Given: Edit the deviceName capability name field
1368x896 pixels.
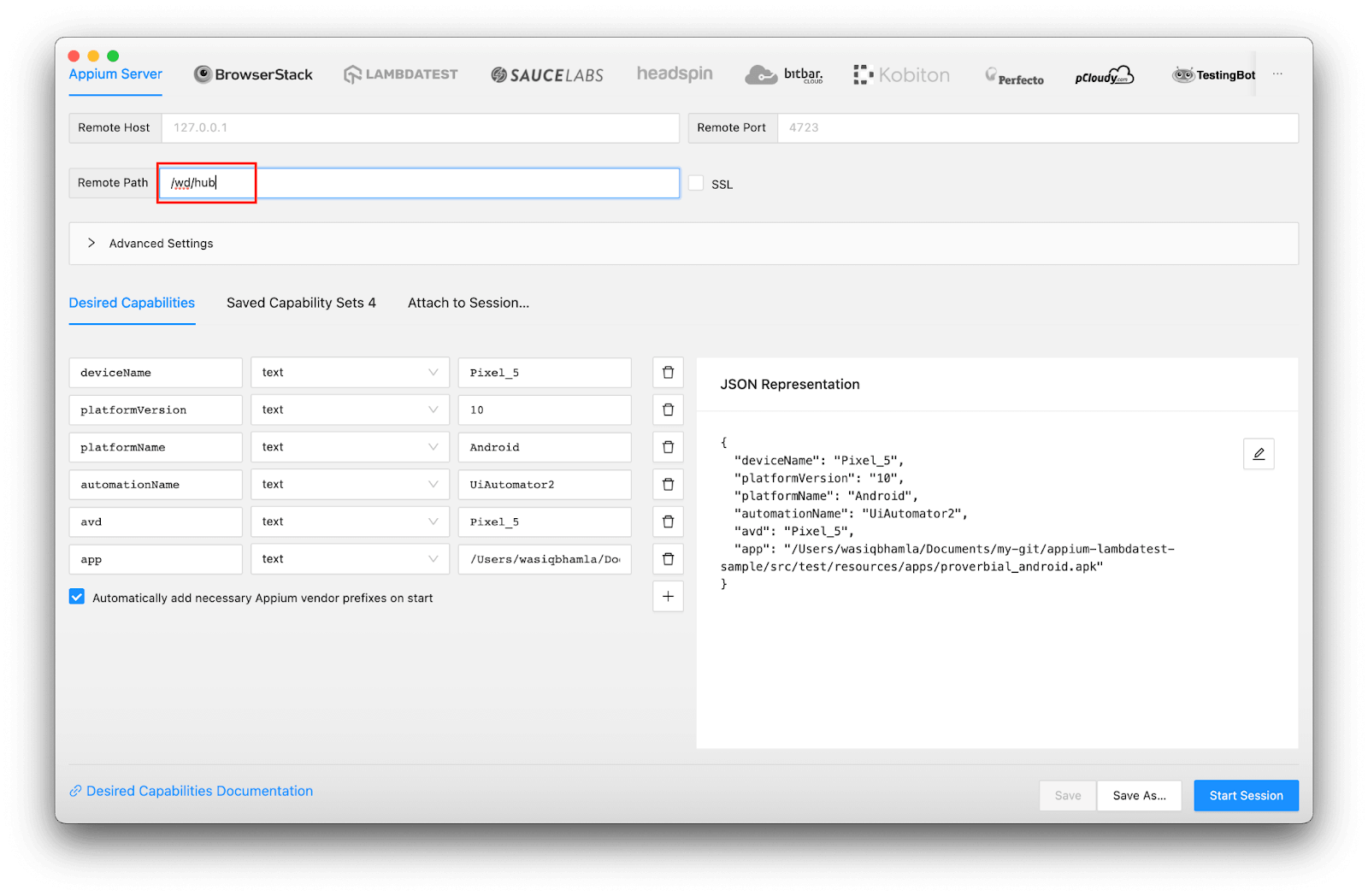Looking at the screenshot, I should (156, 373).
